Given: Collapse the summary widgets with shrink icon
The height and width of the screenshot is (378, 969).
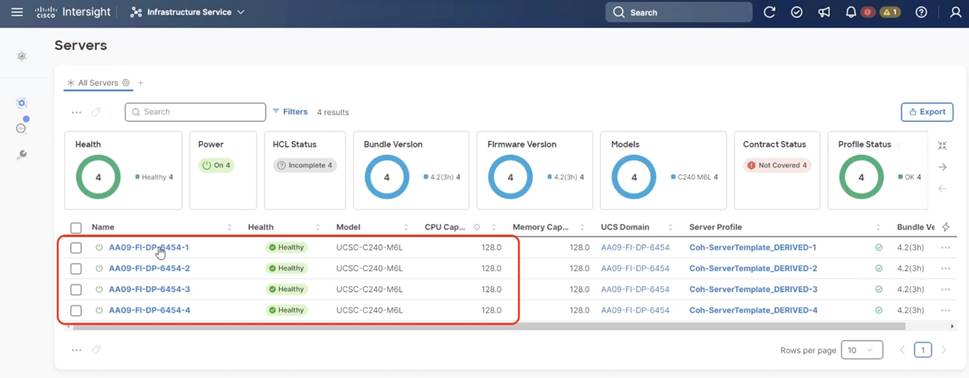Looking at the screenshot, I should tap(942, 146).
